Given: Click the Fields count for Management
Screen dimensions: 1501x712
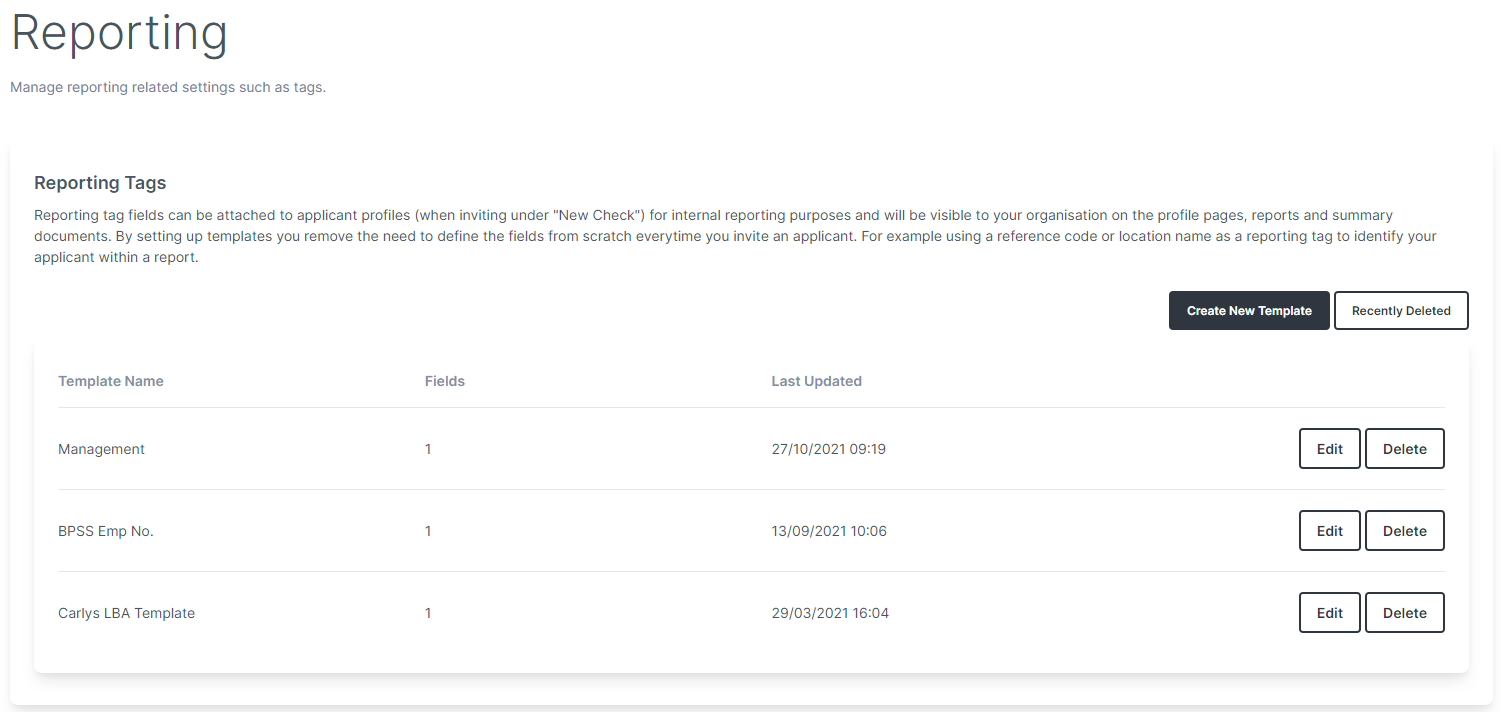Looking at the screenshot, I should [428, 449].
